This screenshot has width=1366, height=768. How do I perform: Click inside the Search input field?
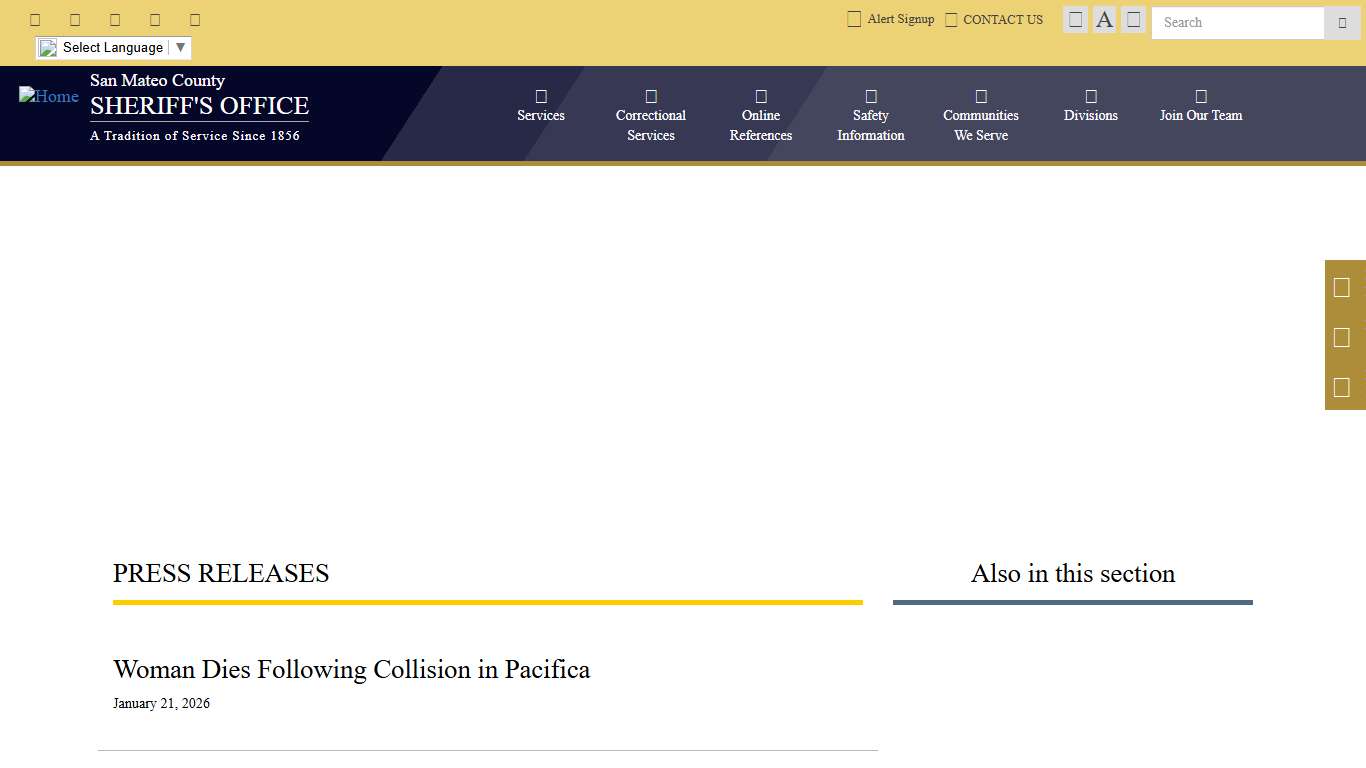pos(1237,23)
